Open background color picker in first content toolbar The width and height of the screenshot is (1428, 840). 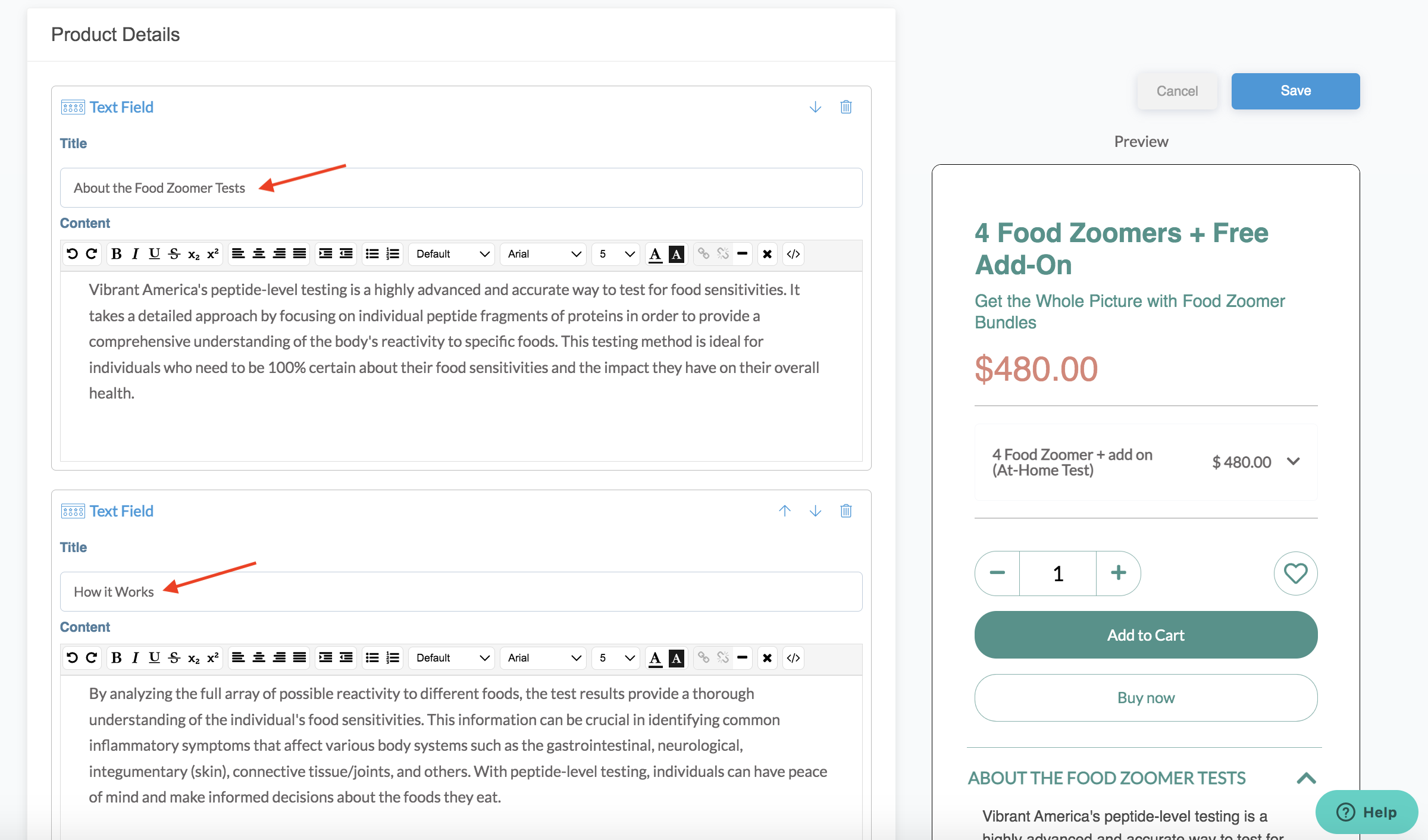pyautogui.click(x=677, y=254)
